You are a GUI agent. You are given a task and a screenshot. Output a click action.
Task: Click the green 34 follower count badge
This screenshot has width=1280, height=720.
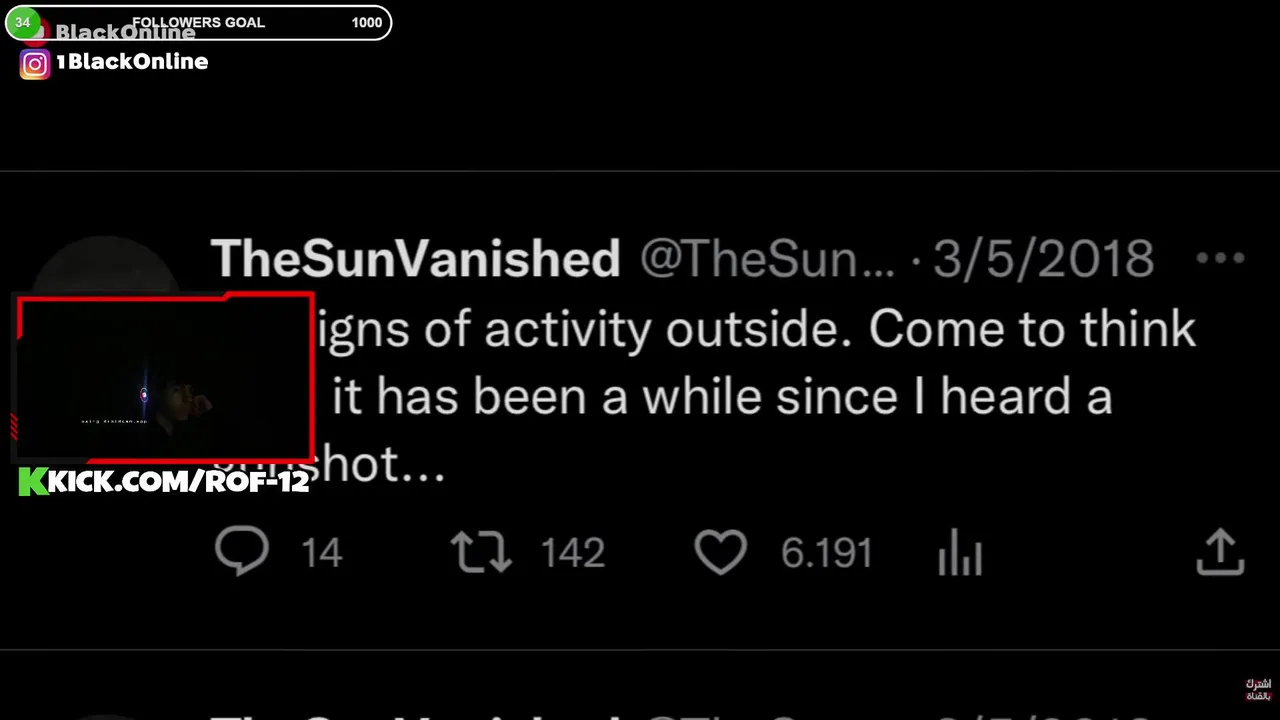click(23, 22)
